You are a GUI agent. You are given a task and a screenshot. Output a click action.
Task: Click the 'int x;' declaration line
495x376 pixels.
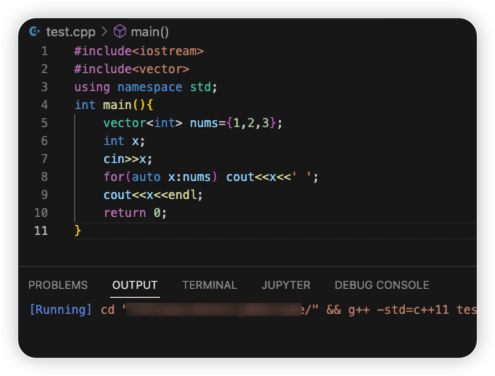[124, 141]
